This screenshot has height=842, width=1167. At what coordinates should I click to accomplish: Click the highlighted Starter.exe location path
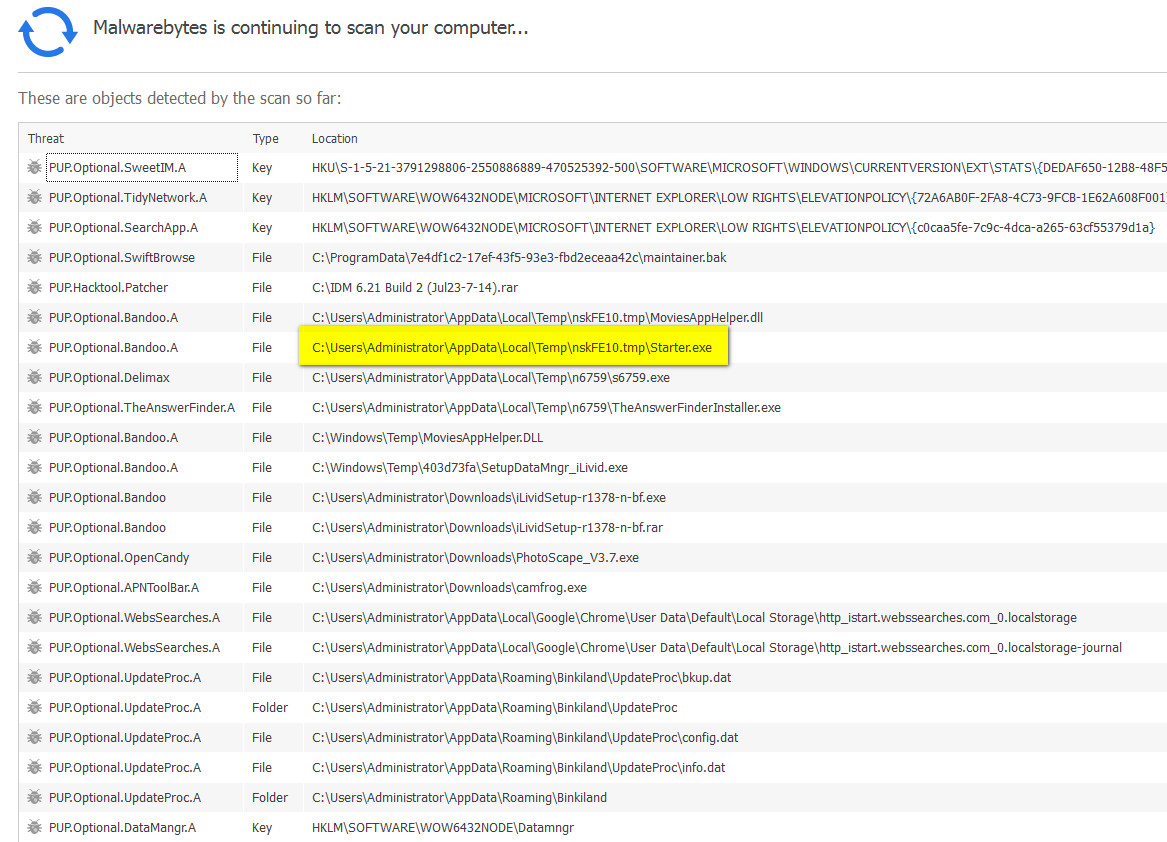[x=512, y=348]
